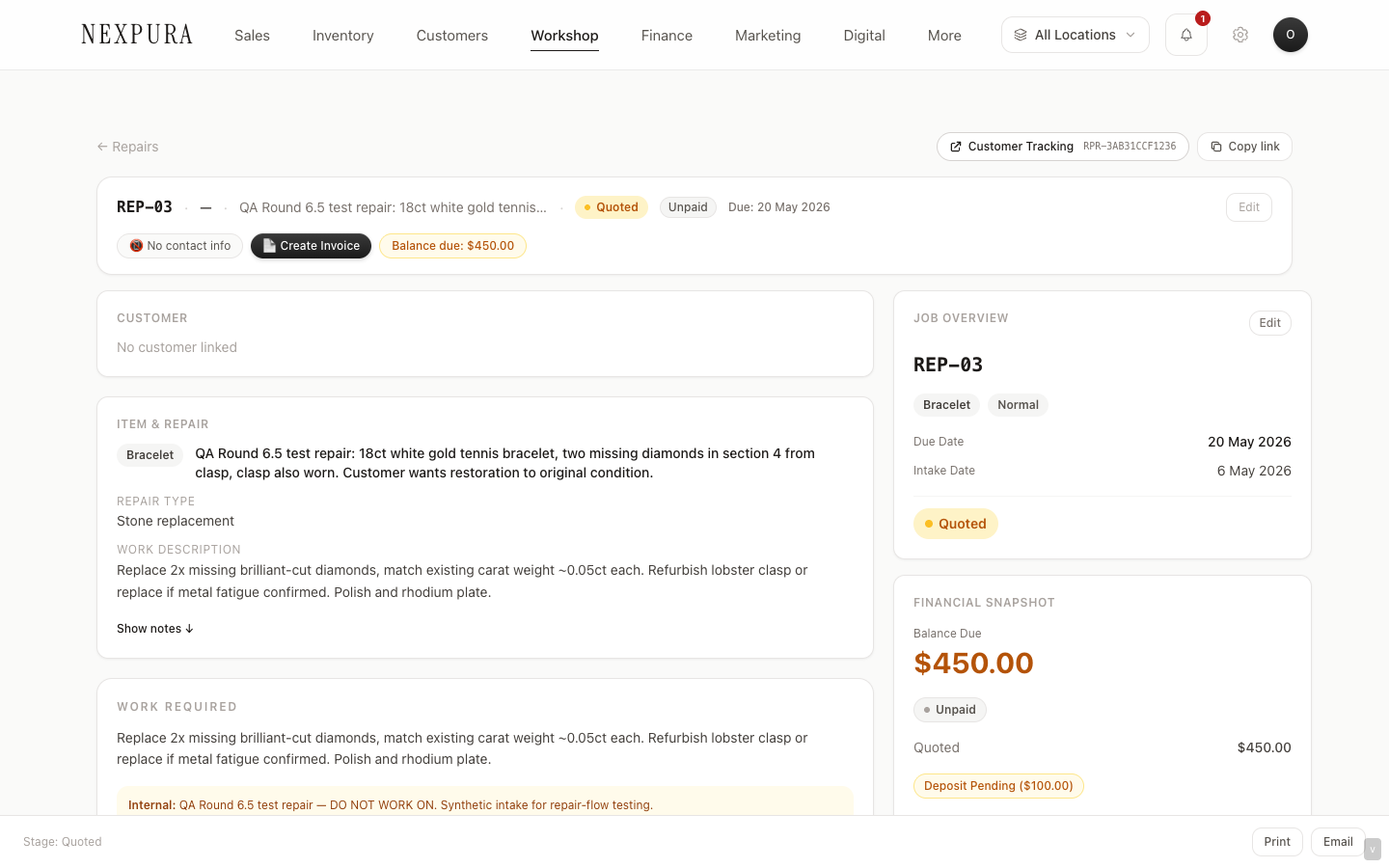Click the Create Invoice button
Viewport: 1389px width, 868px height.
click(x=311, y=246)
